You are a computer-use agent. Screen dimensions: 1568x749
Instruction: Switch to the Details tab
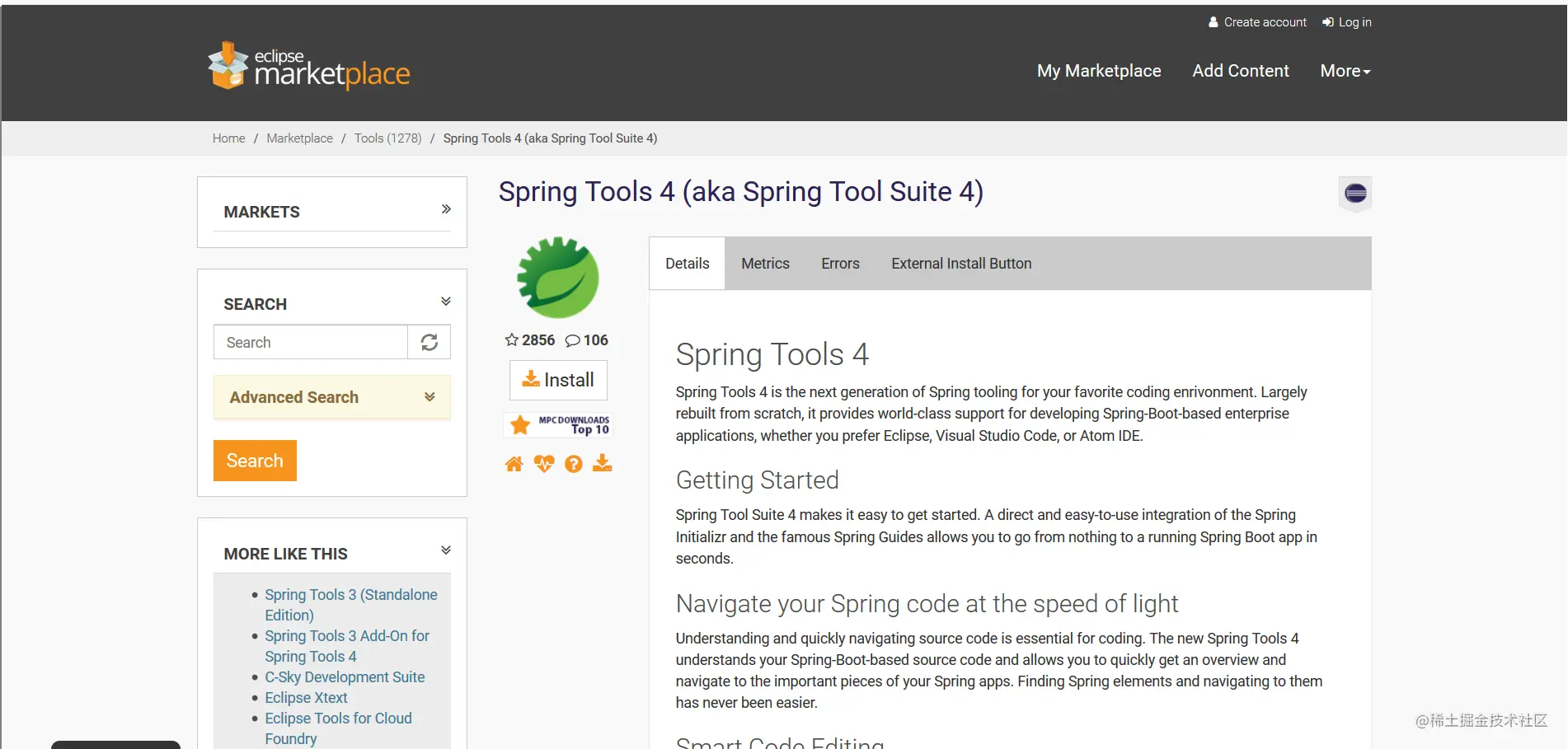[x=688, y=264]
